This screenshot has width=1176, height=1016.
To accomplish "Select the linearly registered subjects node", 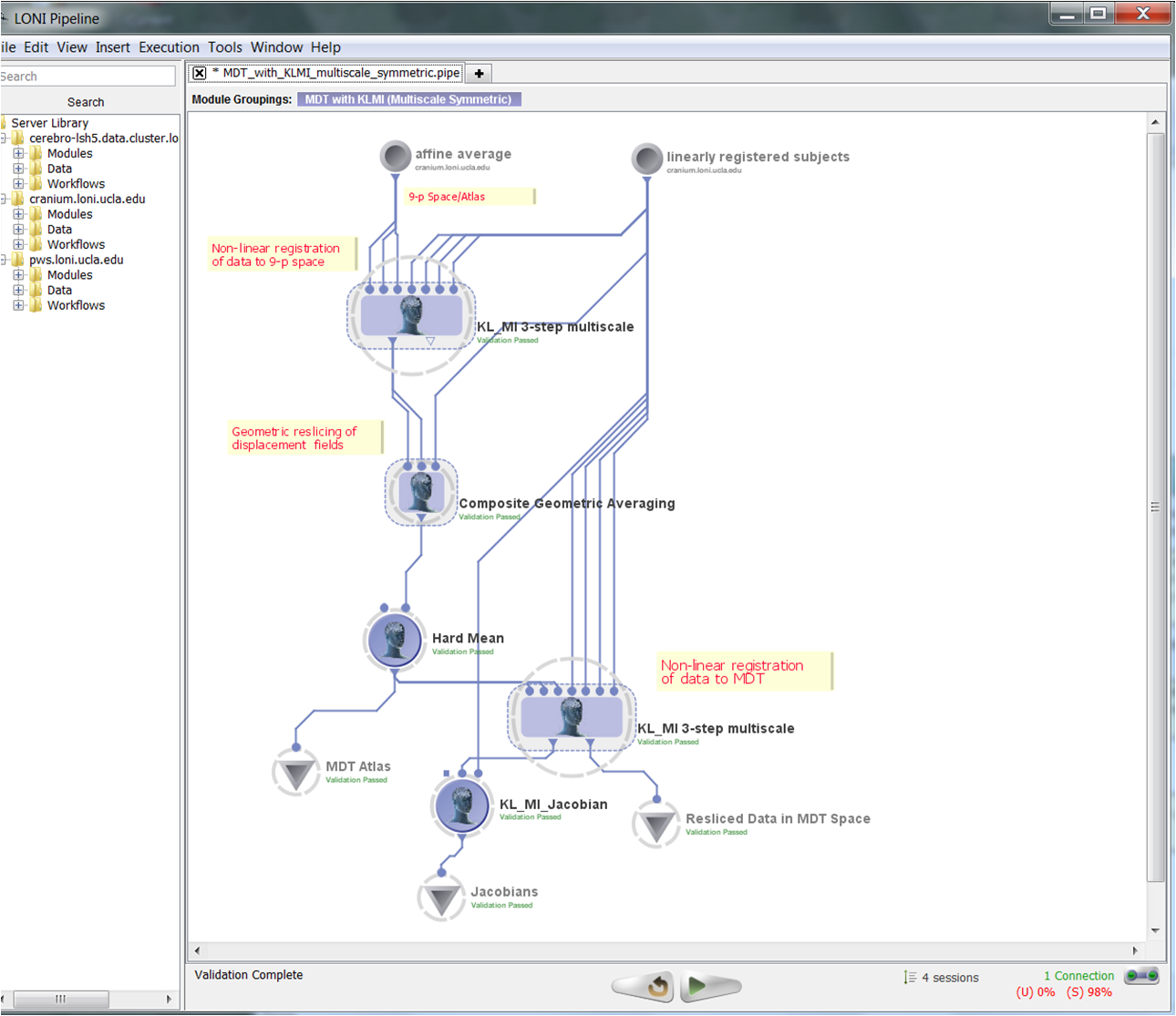I will point(647,159).
